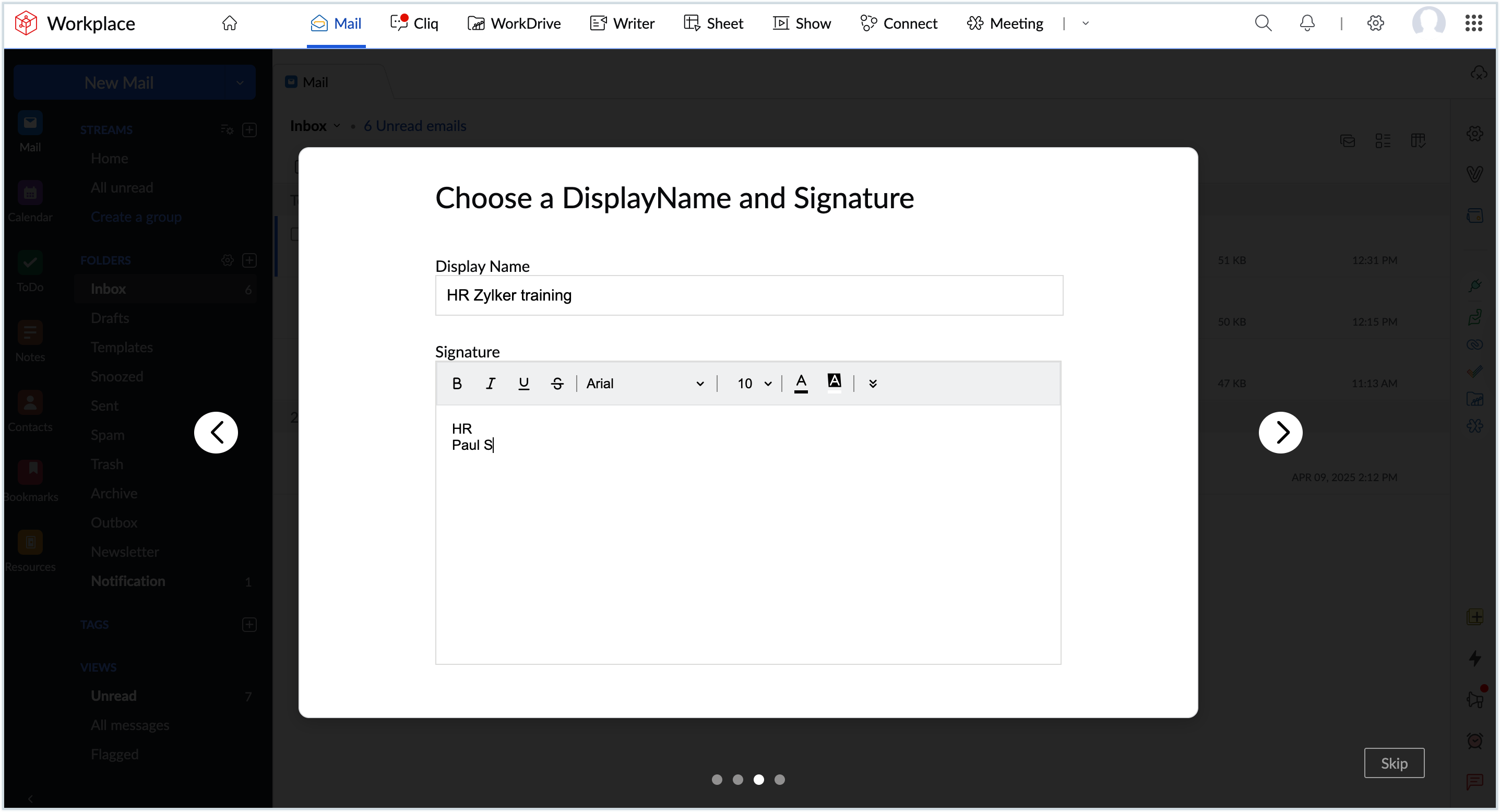Screen dimensions: 1500x812
Task: Apply strikethrough in the signature toolbar
Action: [x=557, y=383]
